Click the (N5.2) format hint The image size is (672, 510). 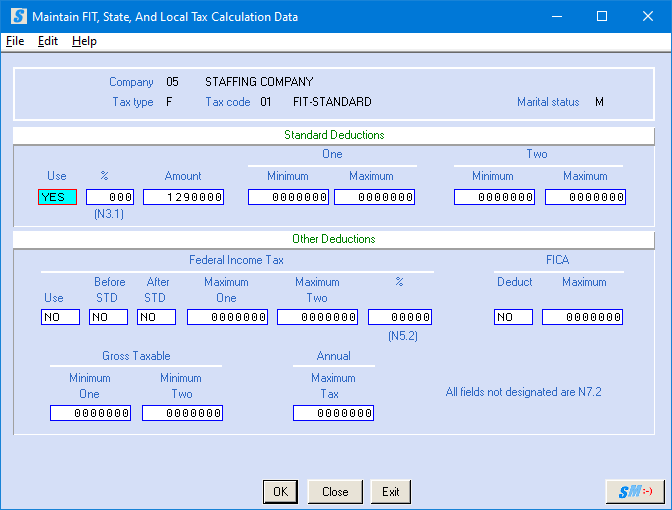point(403,336)
